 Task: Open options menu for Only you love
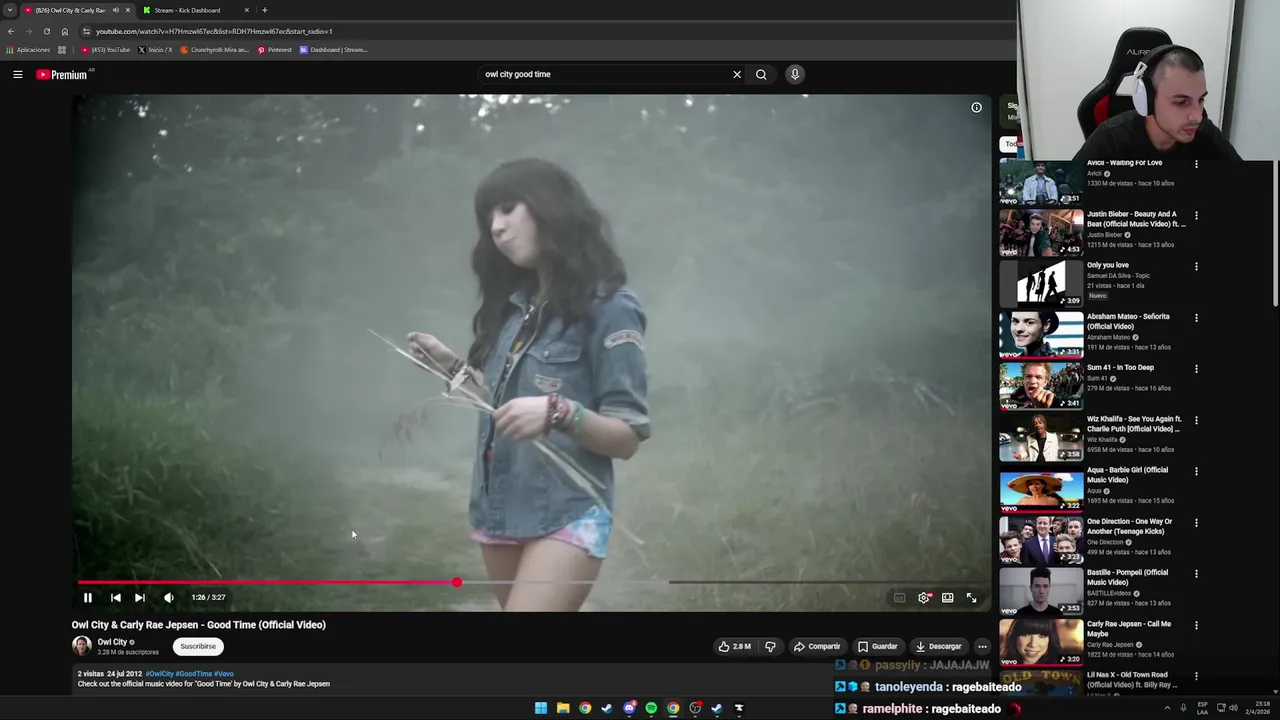(1196, 267)
